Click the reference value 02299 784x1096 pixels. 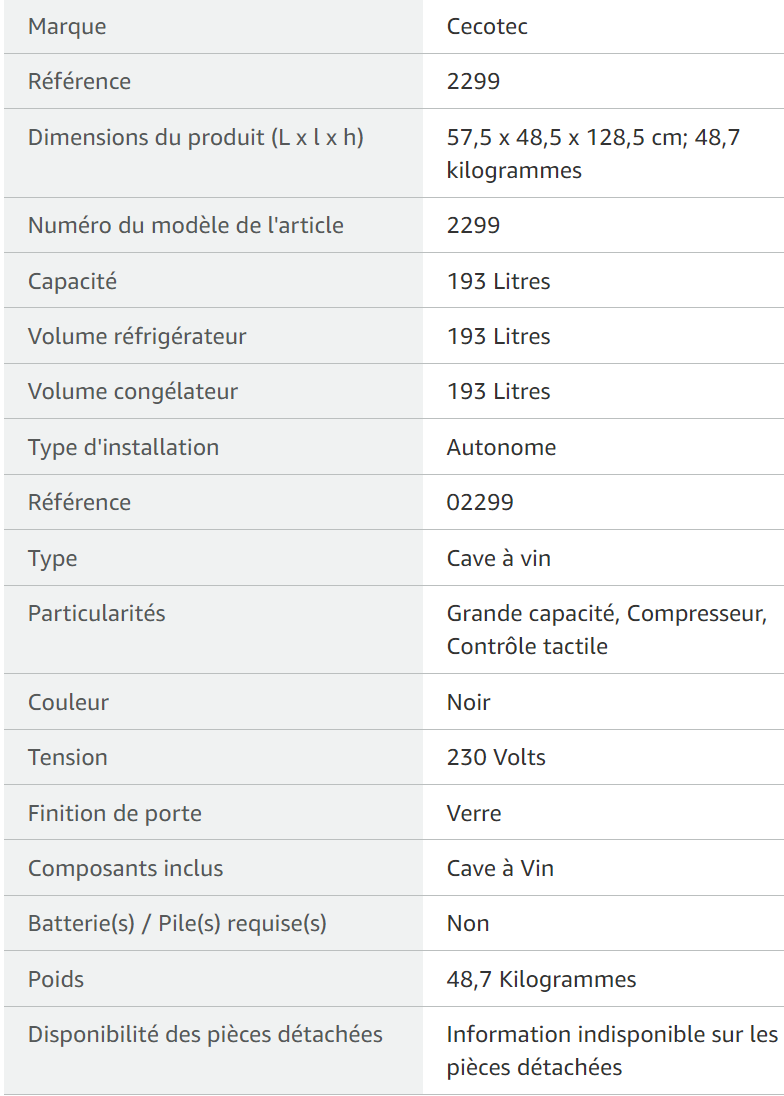480,502
